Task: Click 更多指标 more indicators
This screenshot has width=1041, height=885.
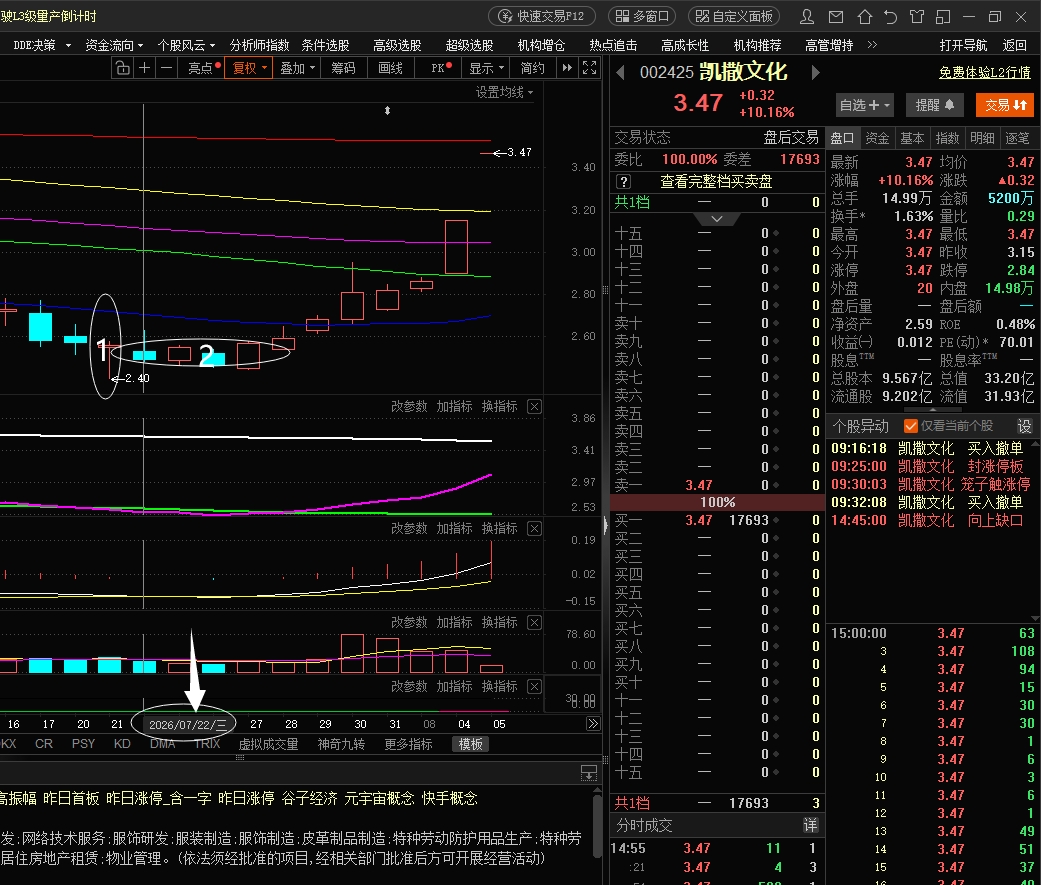Action: [x=408, y=744]
